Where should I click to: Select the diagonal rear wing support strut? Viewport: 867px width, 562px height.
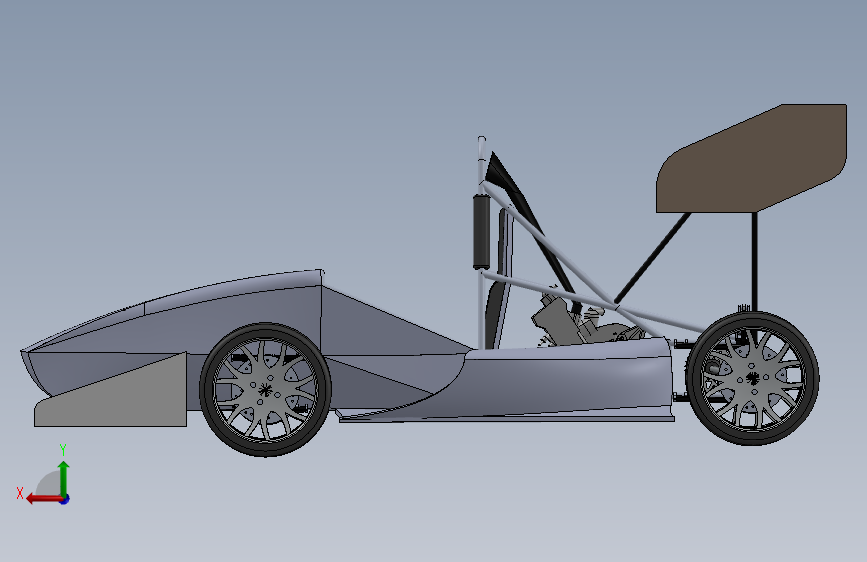click(x=652, y=258)
